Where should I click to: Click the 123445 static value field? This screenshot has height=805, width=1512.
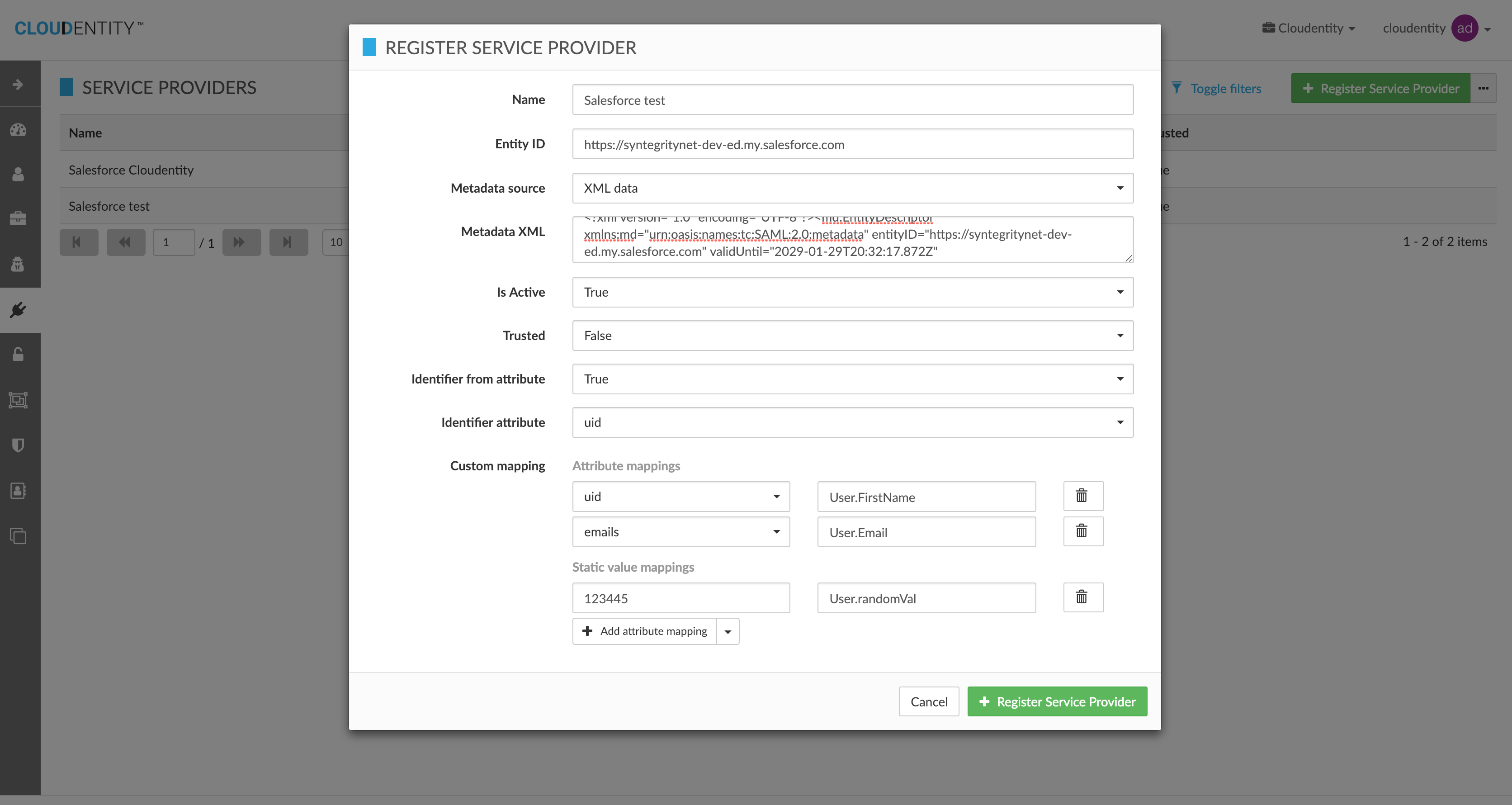[681, 598]
